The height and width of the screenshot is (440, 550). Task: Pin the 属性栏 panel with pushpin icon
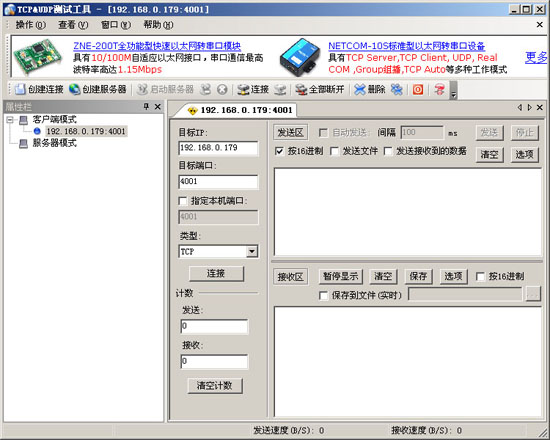(147, 107)
